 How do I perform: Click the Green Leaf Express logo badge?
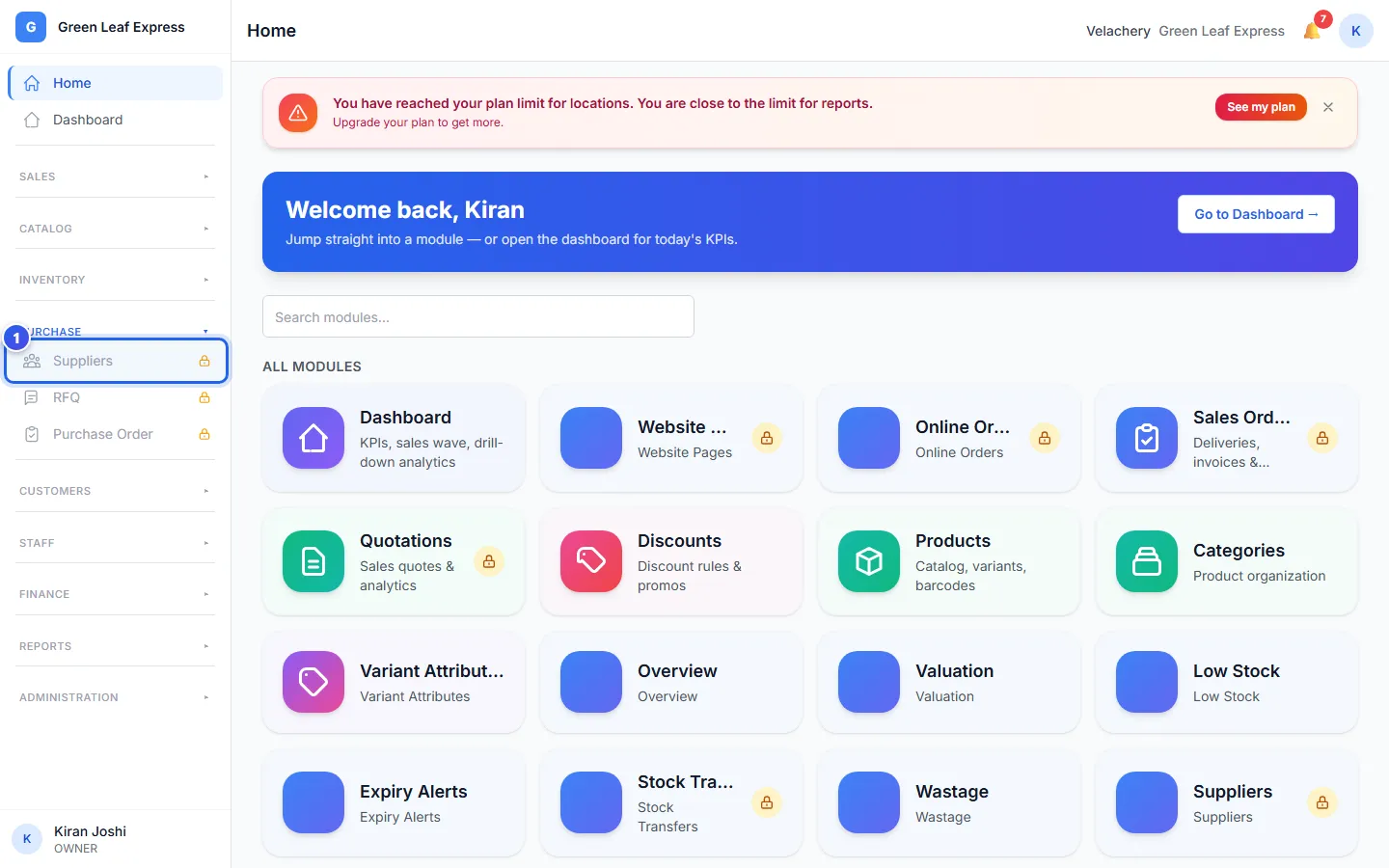[31, 27]
